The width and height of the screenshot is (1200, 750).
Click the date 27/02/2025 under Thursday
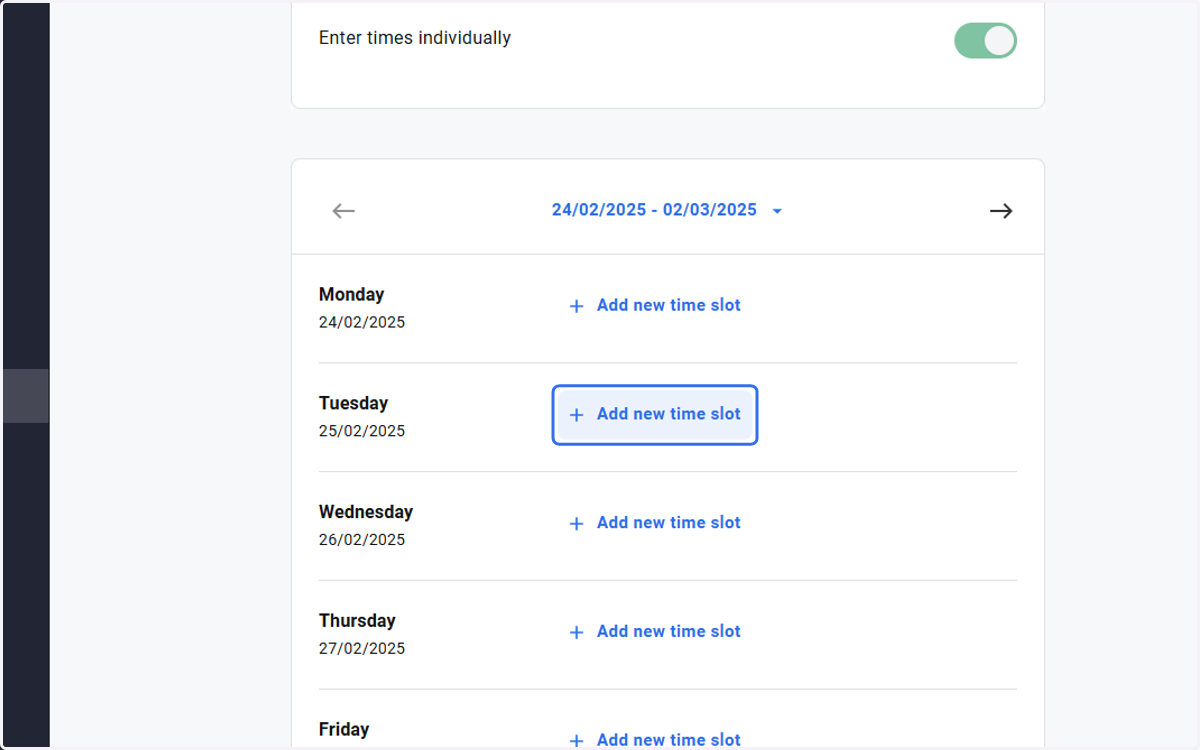coord(362,648)
